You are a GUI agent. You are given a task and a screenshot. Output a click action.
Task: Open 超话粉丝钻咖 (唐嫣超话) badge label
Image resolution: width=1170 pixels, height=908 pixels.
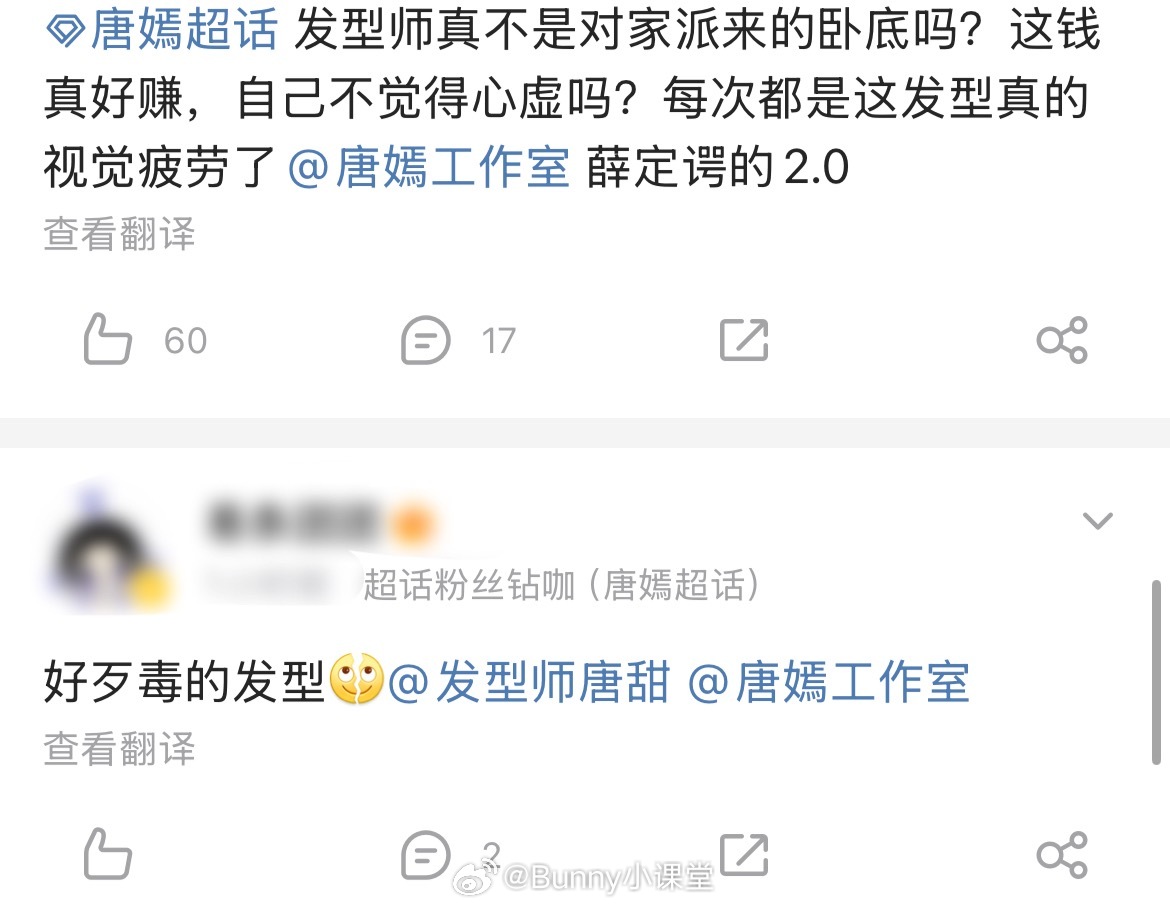(x=561, y=584)
